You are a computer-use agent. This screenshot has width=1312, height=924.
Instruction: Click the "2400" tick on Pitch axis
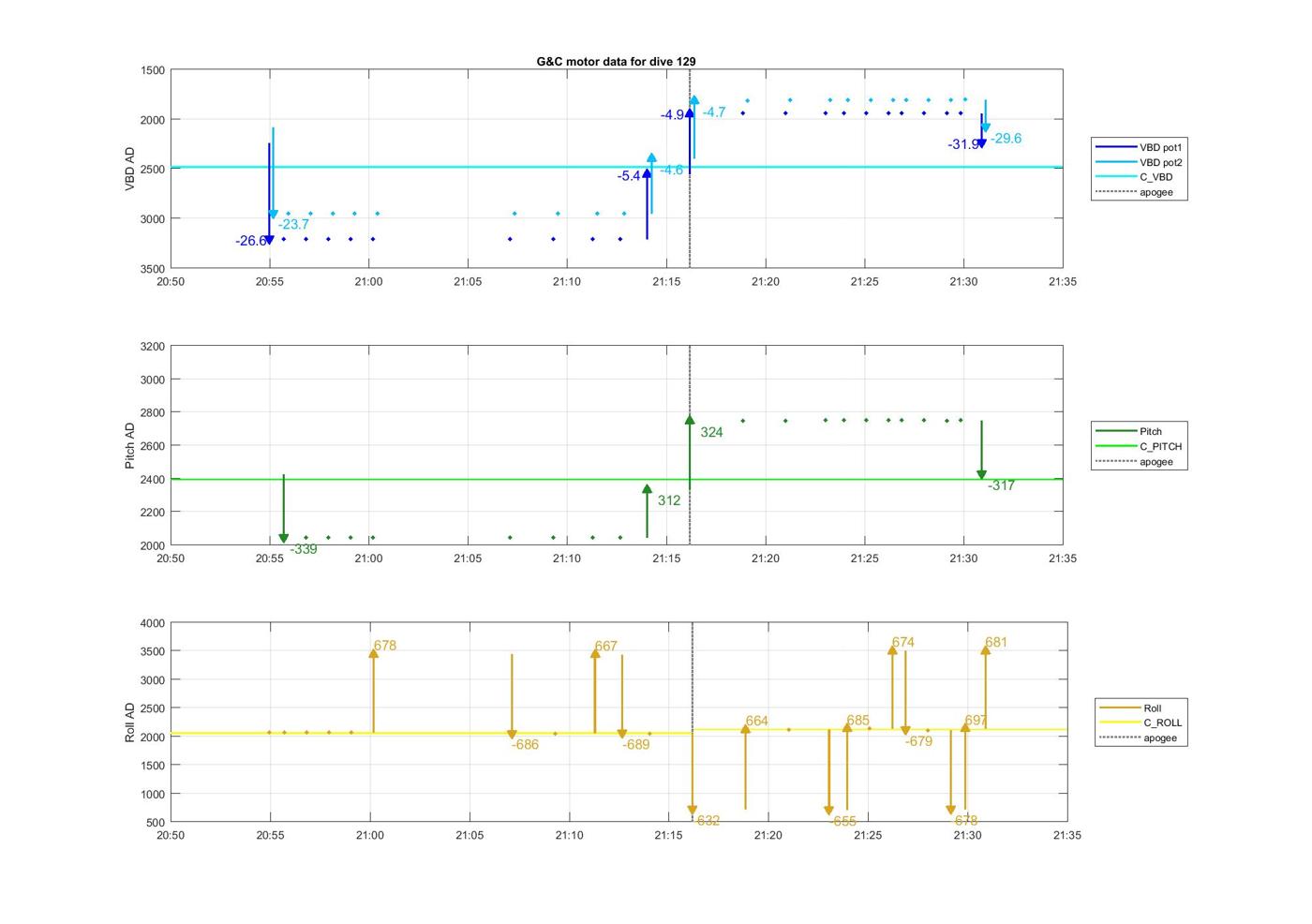153,479
